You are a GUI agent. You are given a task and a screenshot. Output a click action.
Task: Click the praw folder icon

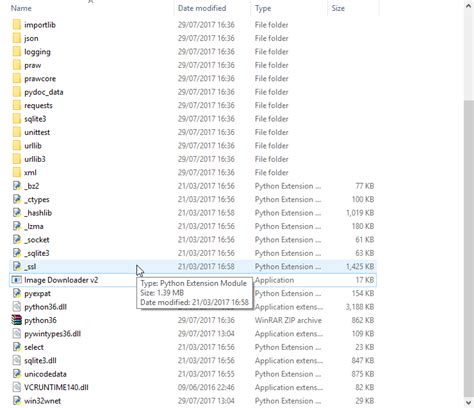[17, 65]
